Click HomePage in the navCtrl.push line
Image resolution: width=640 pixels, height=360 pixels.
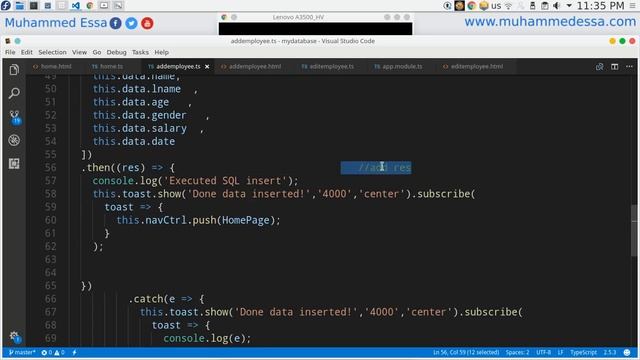tap(246, 220)
